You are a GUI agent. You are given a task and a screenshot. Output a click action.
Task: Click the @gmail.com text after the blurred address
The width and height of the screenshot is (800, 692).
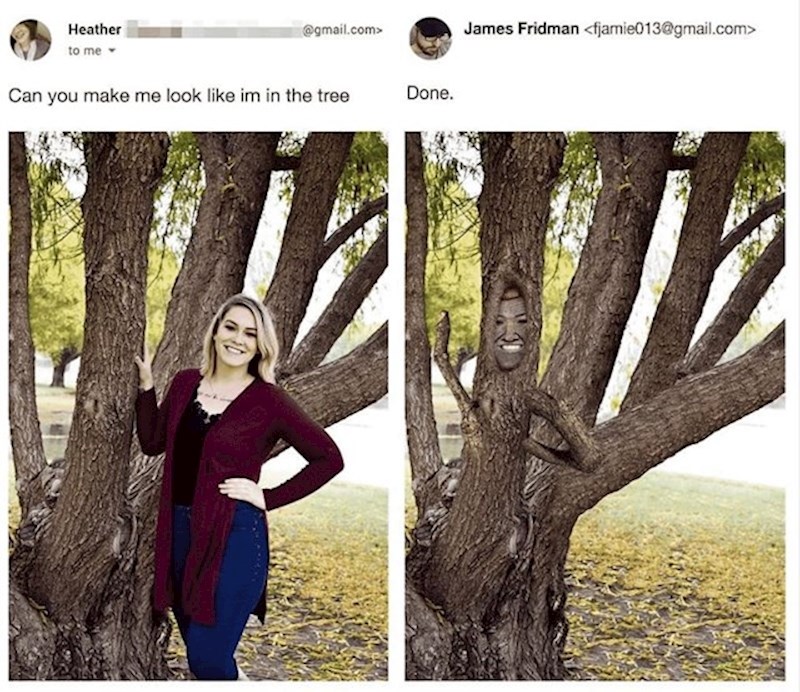(x=342, y=30)
